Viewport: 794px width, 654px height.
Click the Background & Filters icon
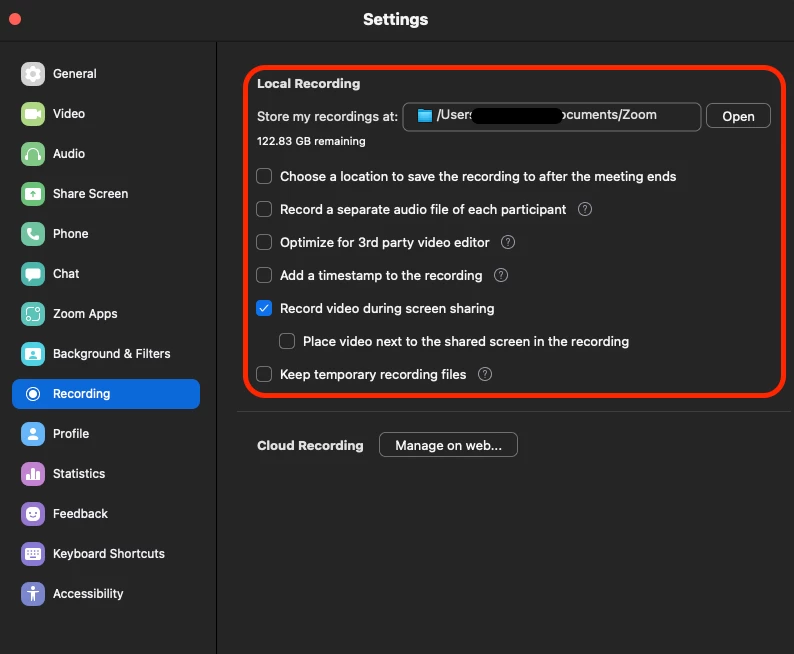coord(33,354)
